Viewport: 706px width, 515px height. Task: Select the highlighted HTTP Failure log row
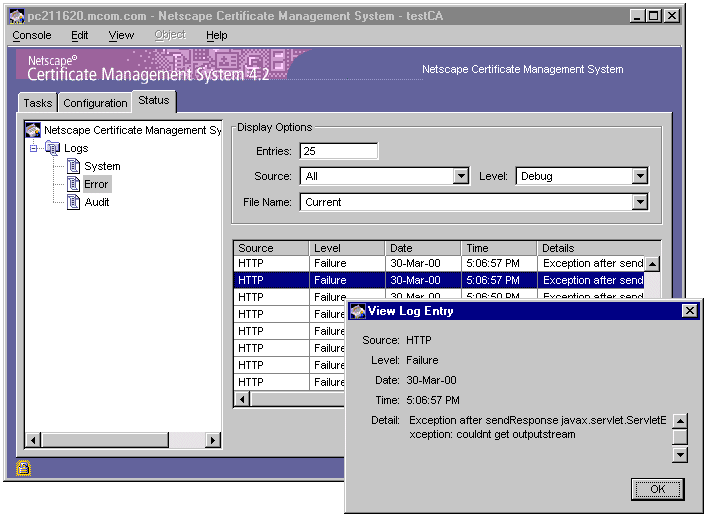coord(439,280)
